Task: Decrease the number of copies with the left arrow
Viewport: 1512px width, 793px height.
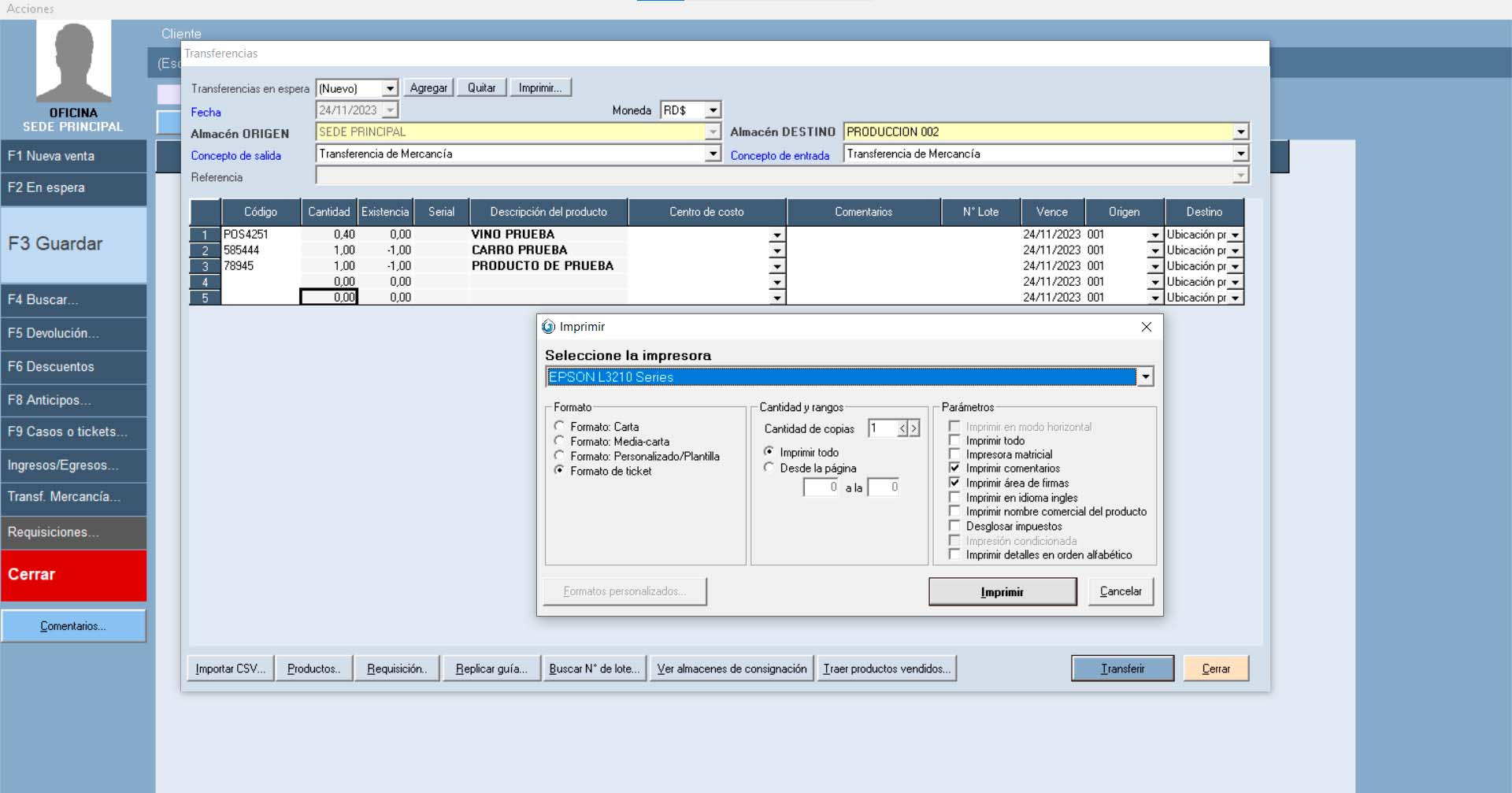Action: [x=903, y=428]
